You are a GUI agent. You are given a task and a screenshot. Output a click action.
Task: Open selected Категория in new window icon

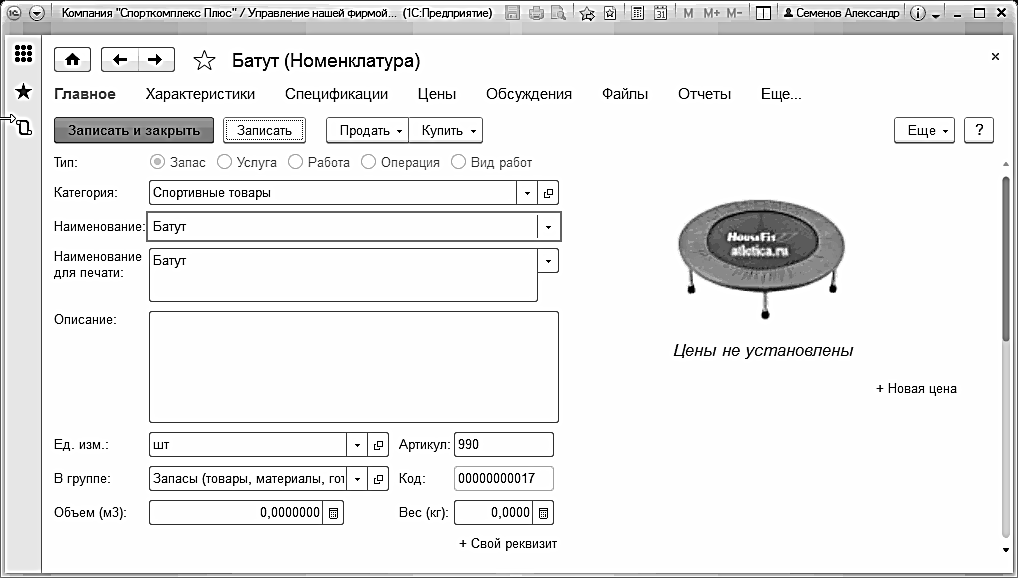coord(548,193)
